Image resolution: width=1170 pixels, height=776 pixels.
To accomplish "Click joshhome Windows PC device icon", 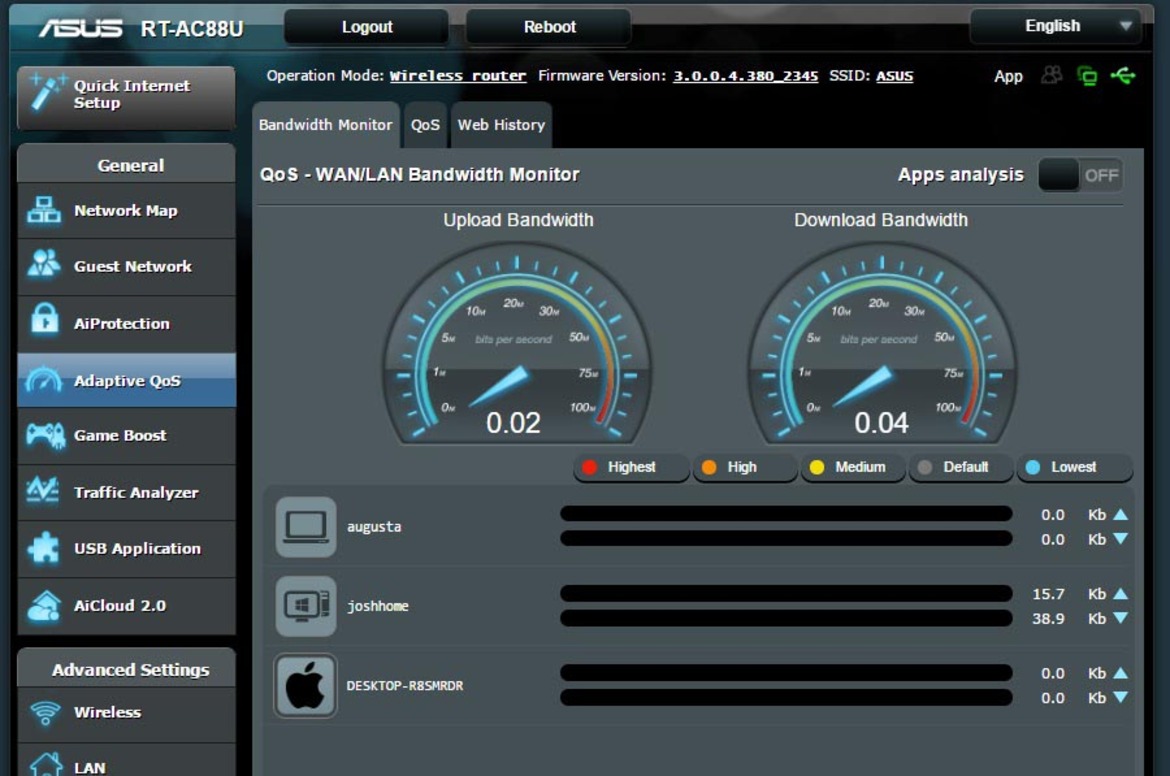I will (x=306, y=606).
